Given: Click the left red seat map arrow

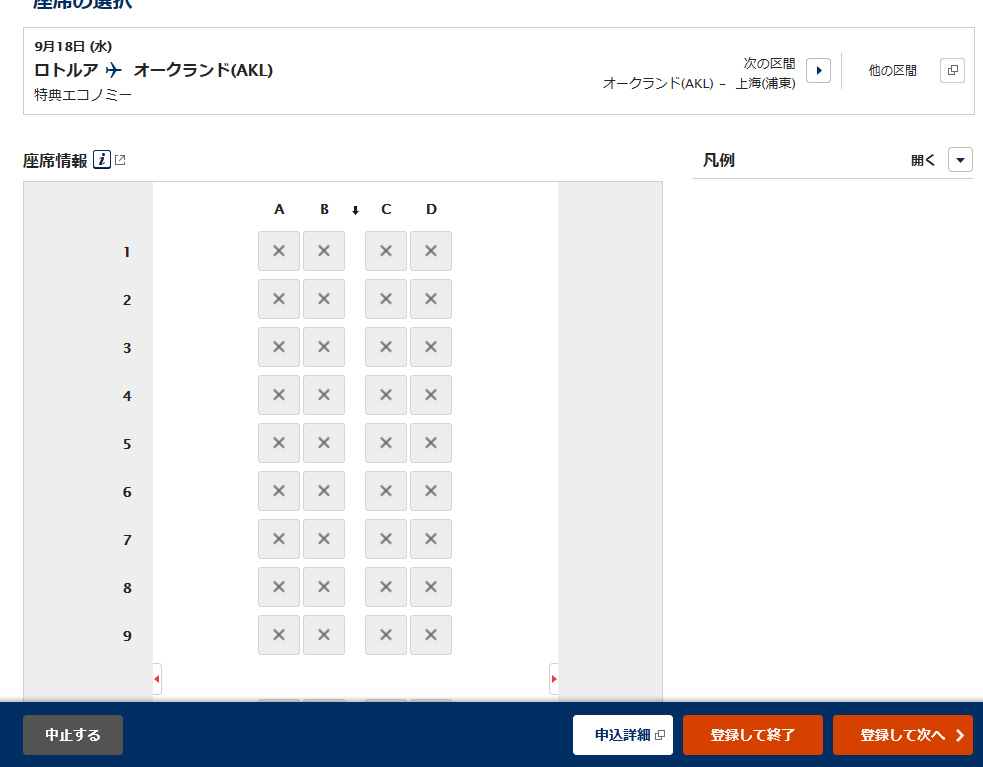Looking at the screenshot, I should 156,679.
